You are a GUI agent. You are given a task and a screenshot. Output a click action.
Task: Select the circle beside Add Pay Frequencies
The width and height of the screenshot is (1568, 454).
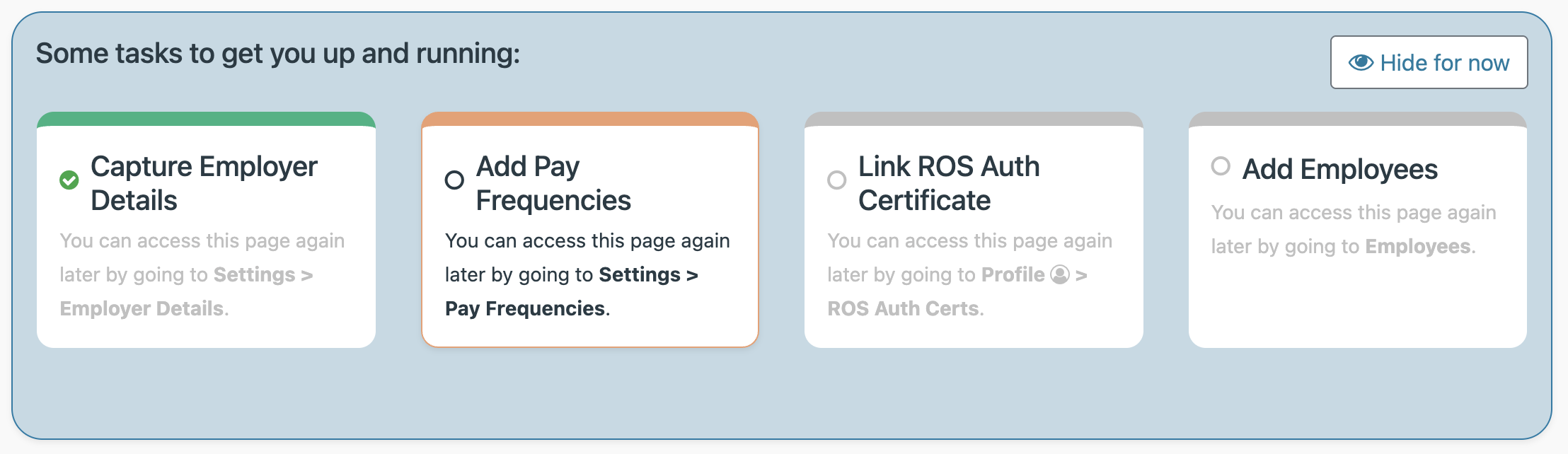(x=454, y=180)
